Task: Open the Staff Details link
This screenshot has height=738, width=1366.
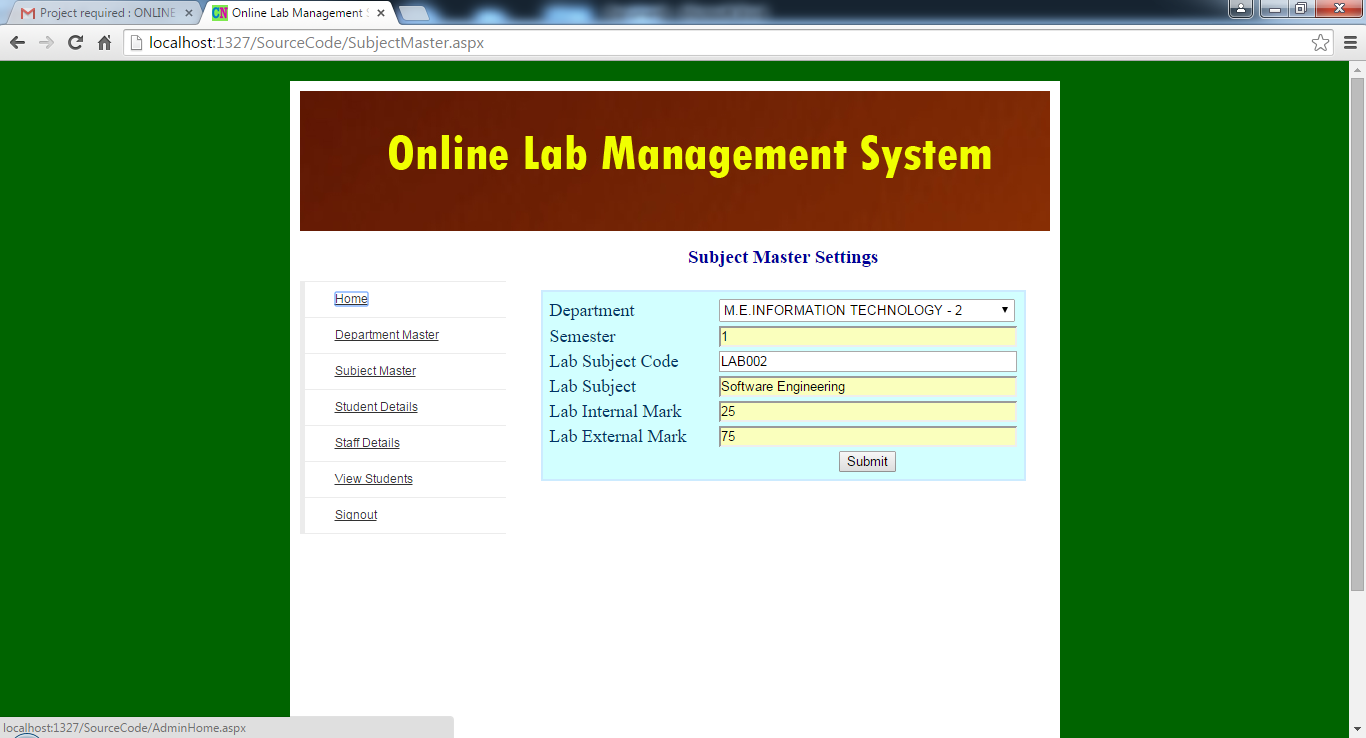Action: click(x=367, y=443)
